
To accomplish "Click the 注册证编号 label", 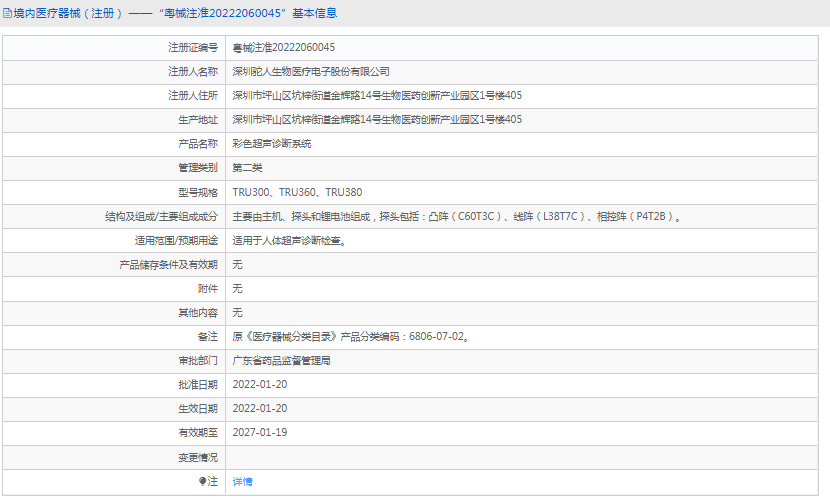I will pos(193,48).
